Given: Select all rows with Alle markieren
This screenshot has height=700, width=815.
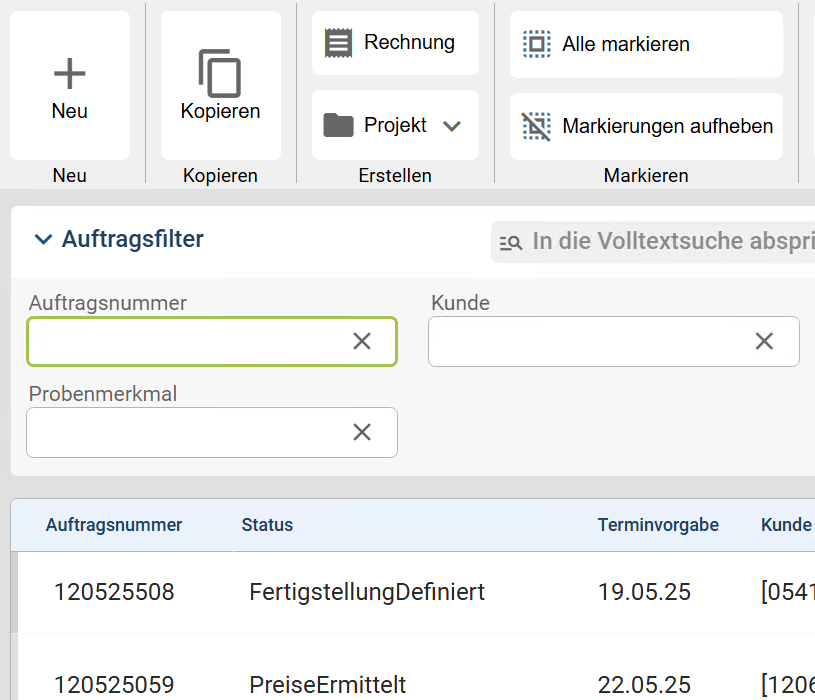Looking at the screenshot, I should point(645,44).
